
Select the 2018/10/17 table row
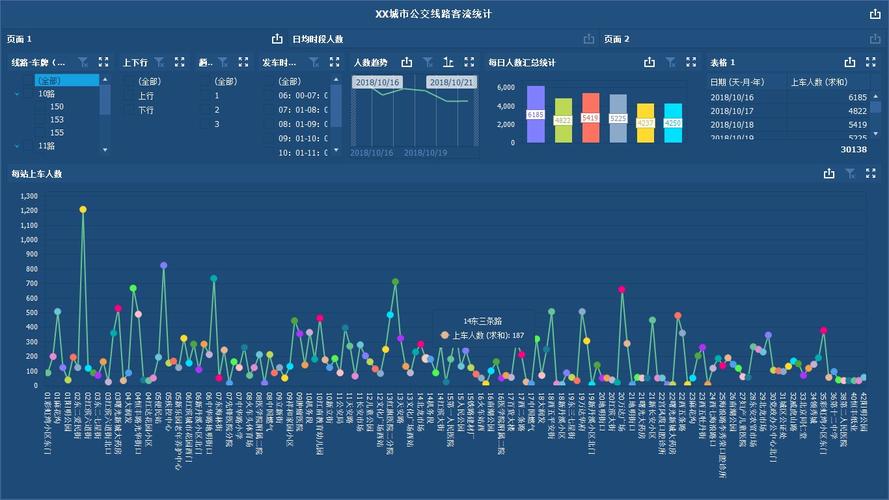point(789,111)
